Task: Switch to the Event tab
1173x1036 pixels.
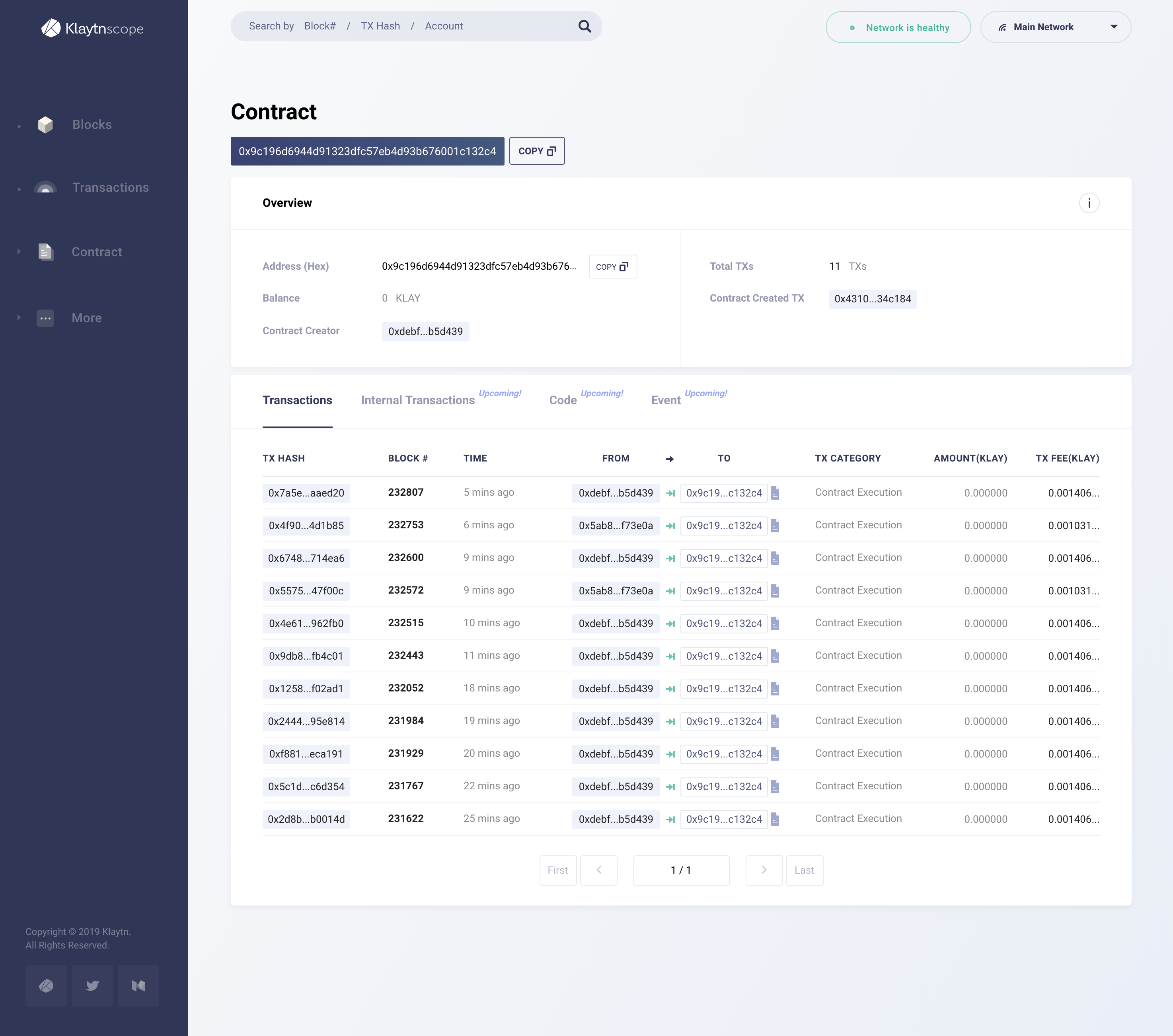Action: (x=665, y=400)
